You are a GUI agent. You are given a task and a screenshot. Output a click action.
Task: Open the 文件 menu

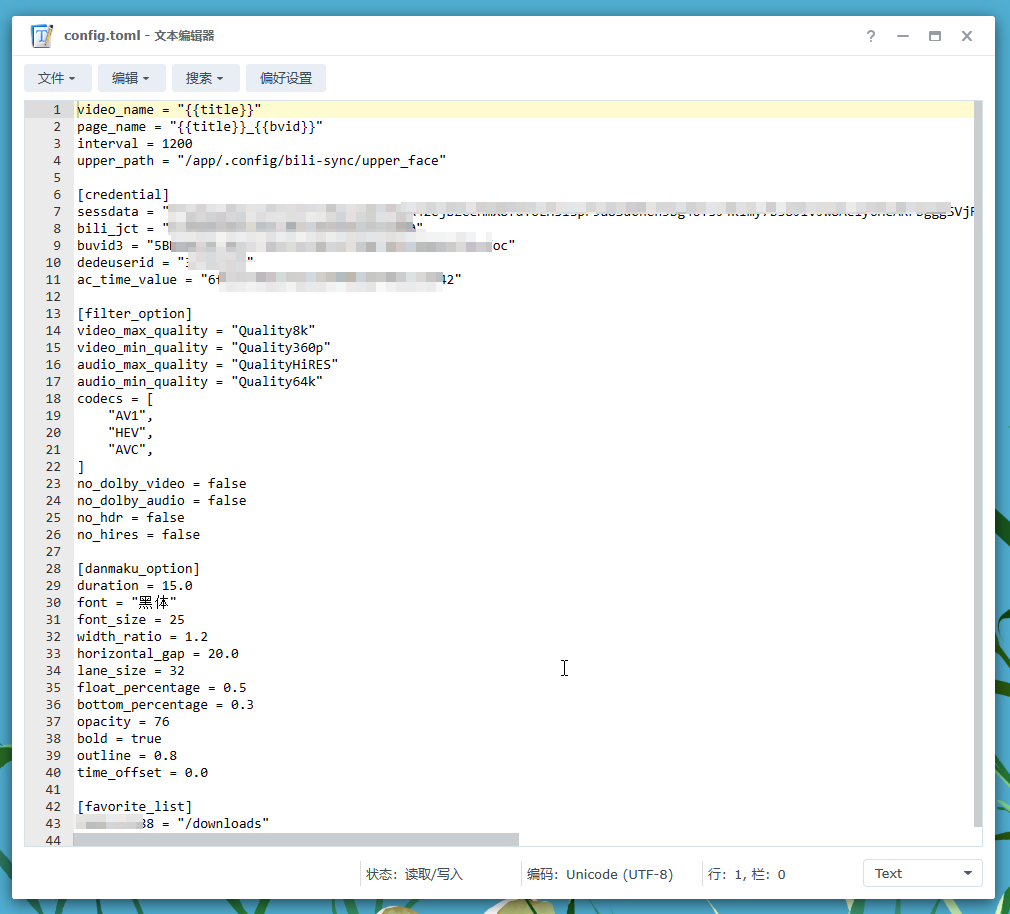coord(58,78)
